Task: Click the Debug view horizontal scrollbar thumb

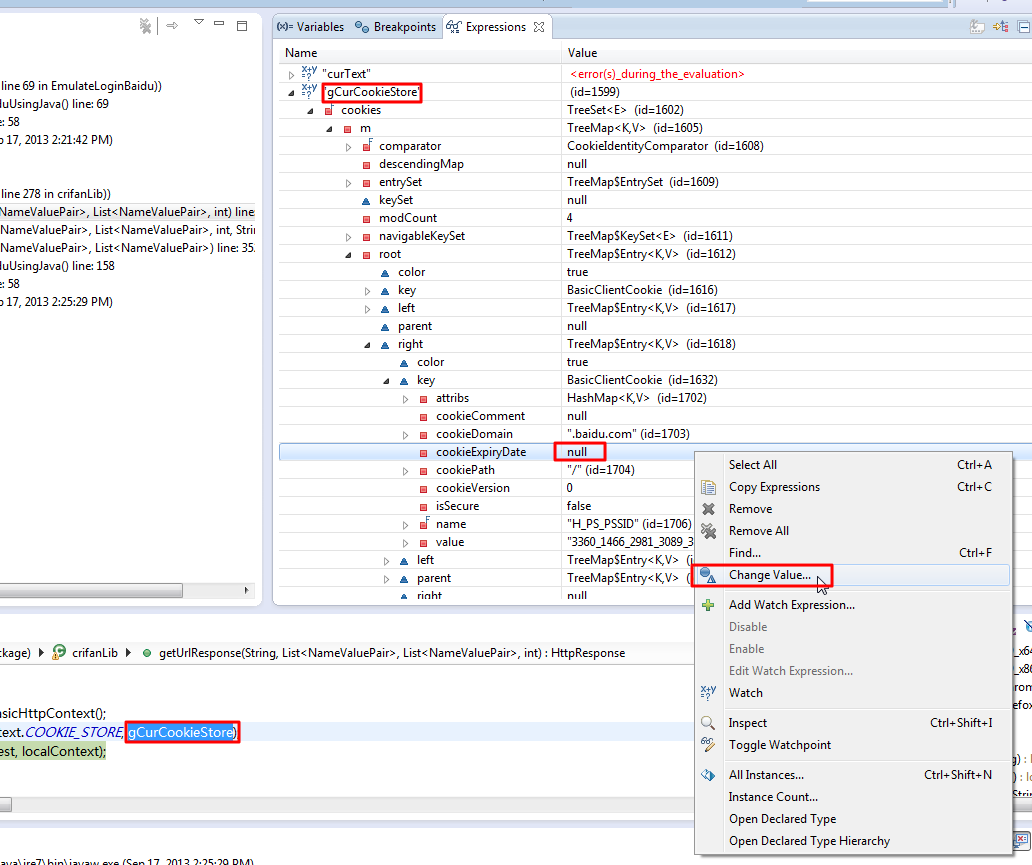Action: [x=91, y=590]
